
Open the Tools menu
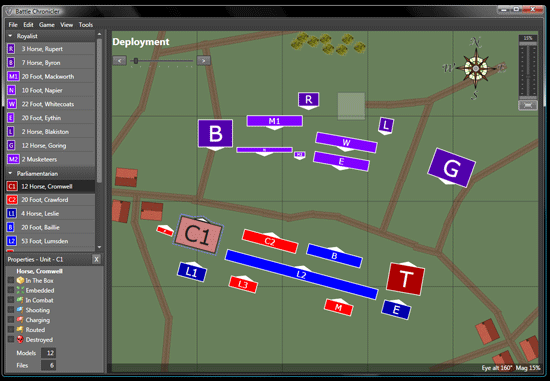coord(86,25)
